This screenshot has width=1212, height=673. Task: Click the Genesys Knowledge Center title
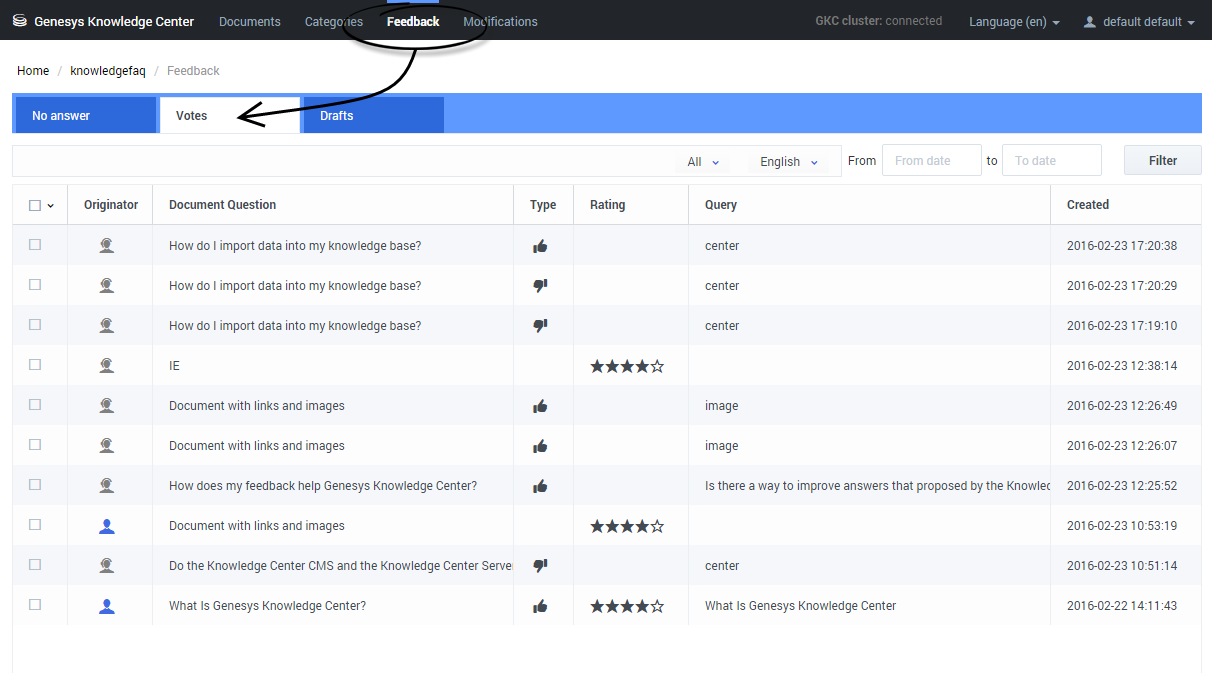114,21
